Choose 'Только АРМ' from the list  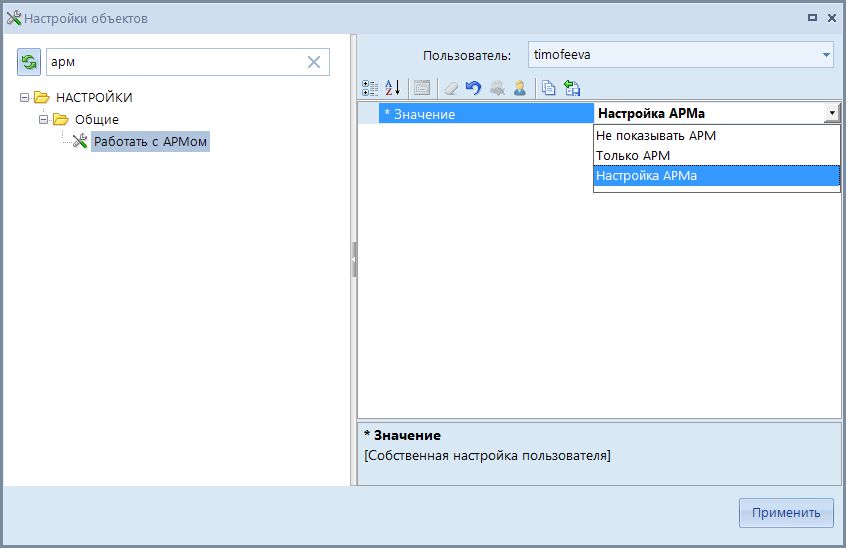coord(633,156)
